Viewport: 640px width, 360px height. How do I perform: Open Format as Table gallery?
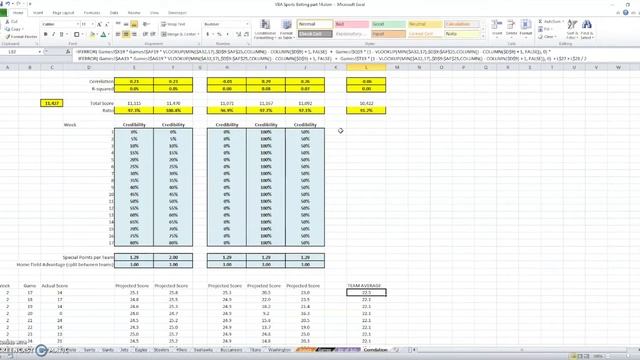[x=287, y=29]
